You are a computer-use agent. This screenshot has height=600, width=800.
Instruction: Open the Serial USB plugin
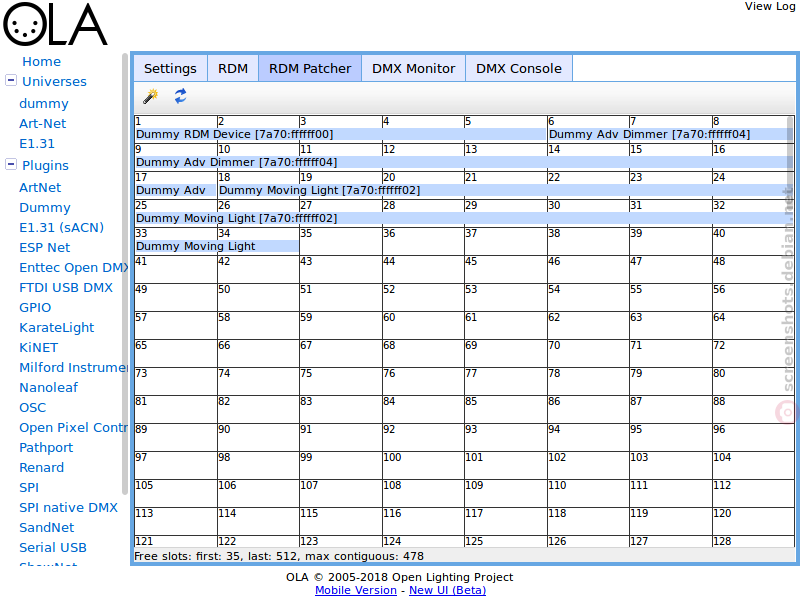(x=53, y=547)
